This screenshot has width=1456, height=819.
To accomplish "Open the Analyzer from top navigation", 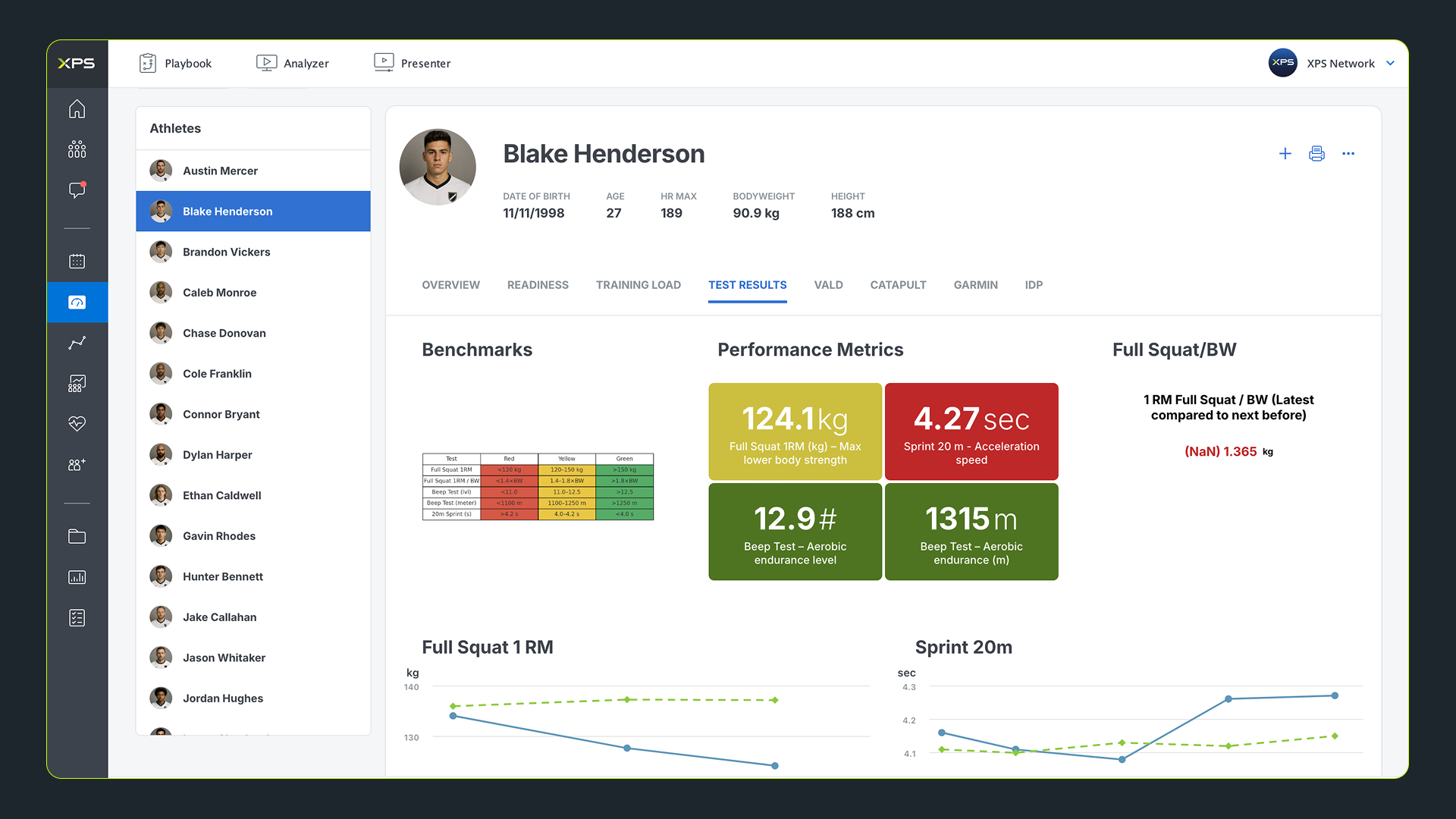I will point(293,64).
